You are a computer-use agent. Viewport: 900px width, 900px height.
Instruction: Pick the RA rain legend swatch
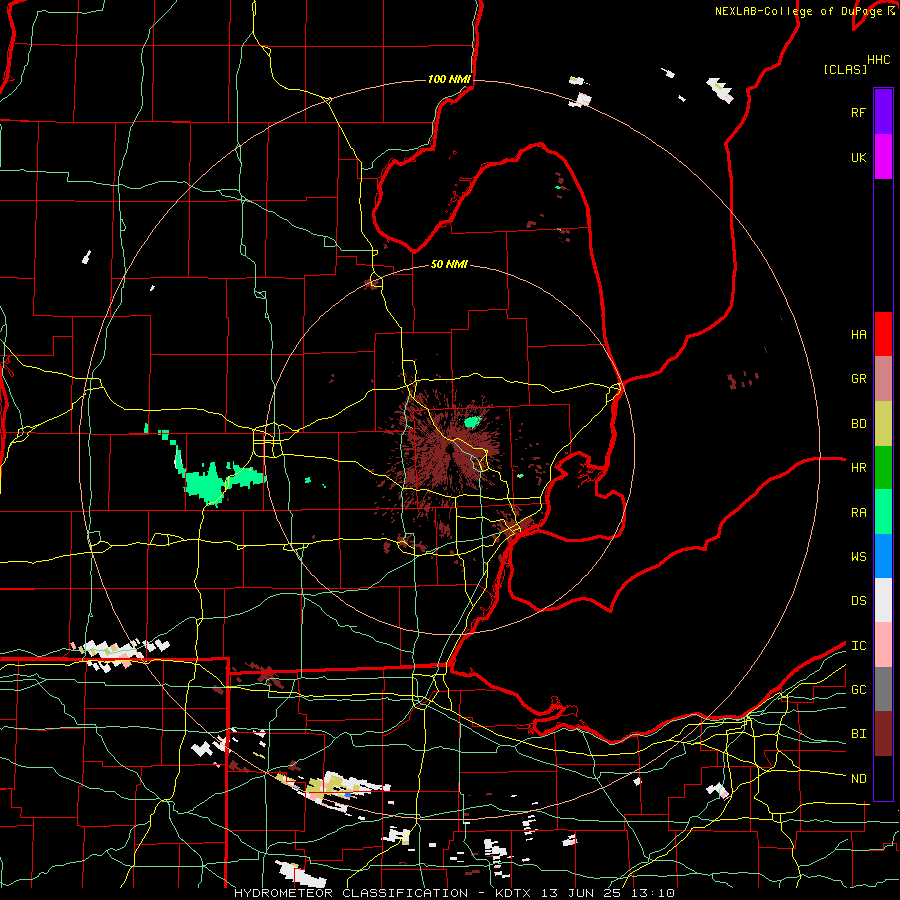click(883, 512)
